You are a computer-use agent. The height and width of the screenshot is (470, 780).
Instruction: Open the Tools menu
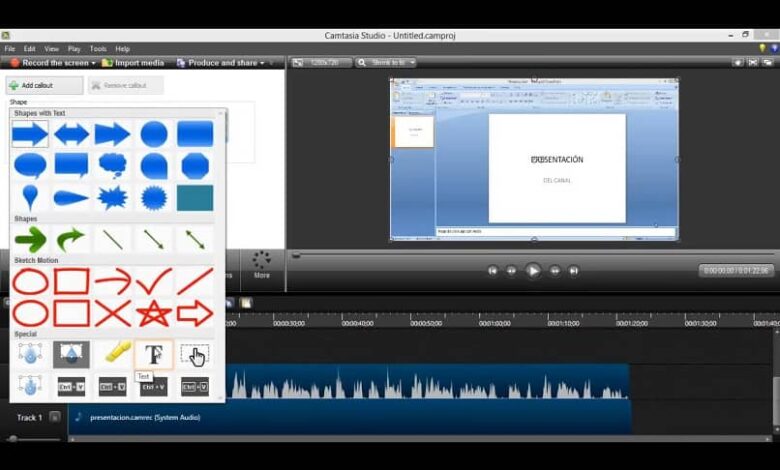(x=98, y=49)
